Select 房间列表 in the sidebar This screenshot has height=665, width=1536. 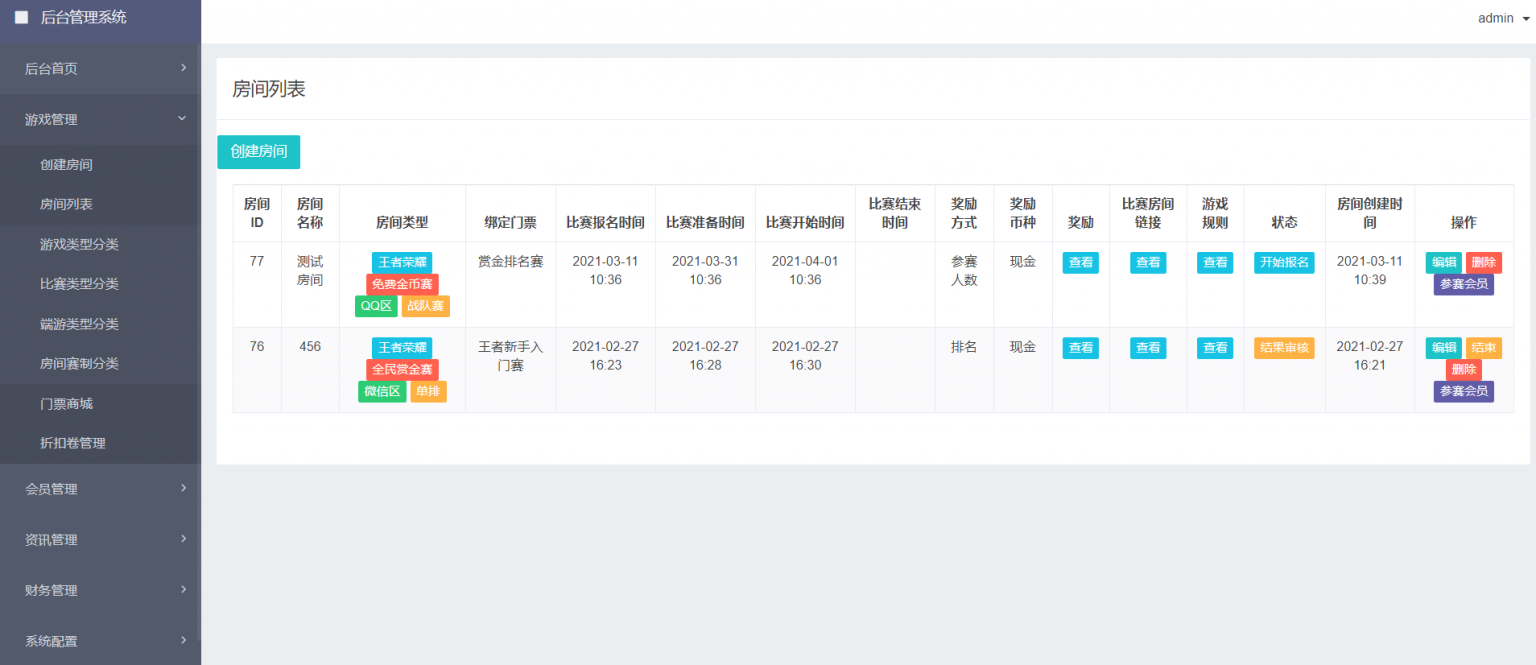tap(66, 204)
